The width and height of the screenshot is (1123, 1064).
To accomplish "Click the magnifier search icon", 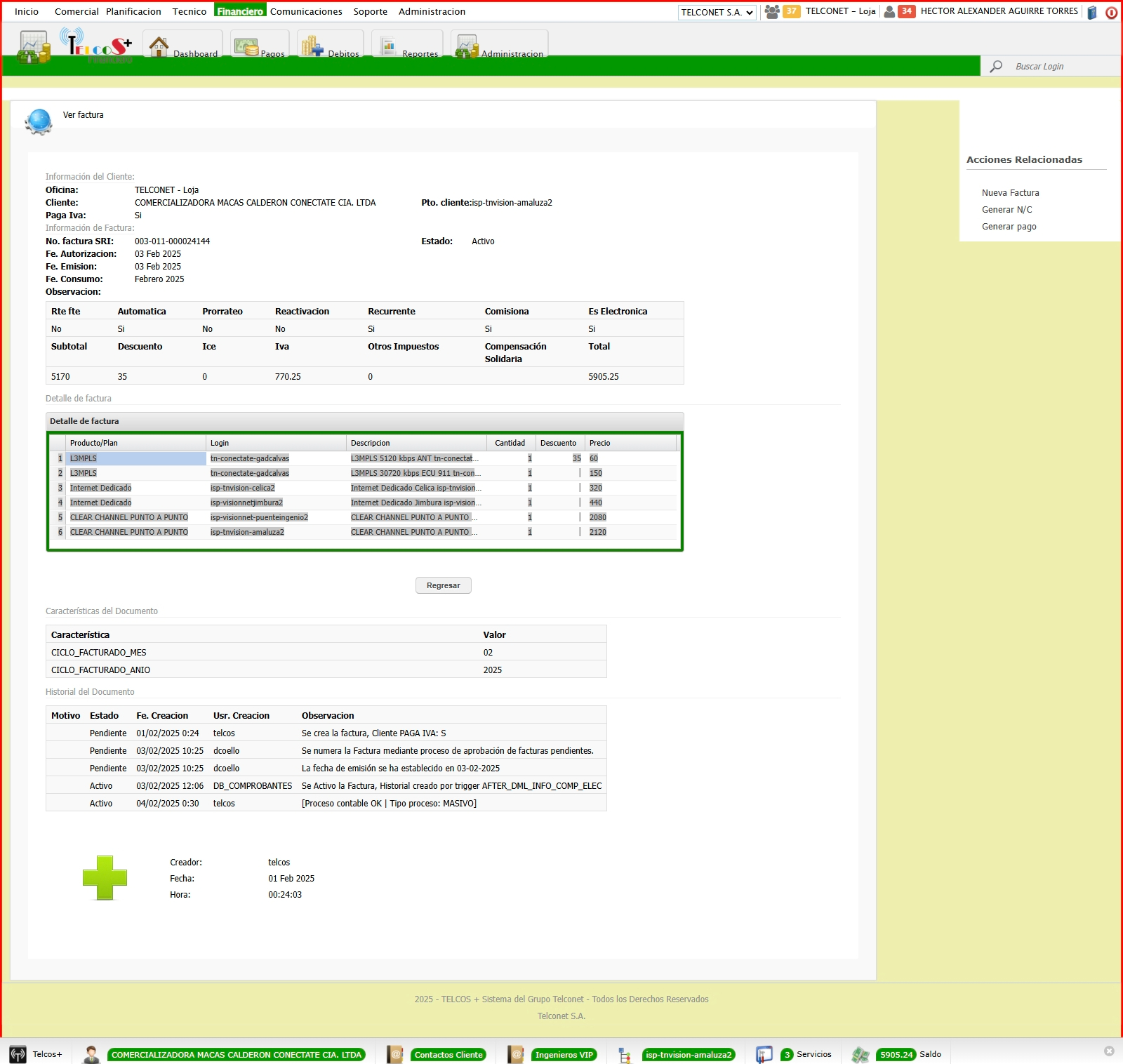I will point(996,66).
